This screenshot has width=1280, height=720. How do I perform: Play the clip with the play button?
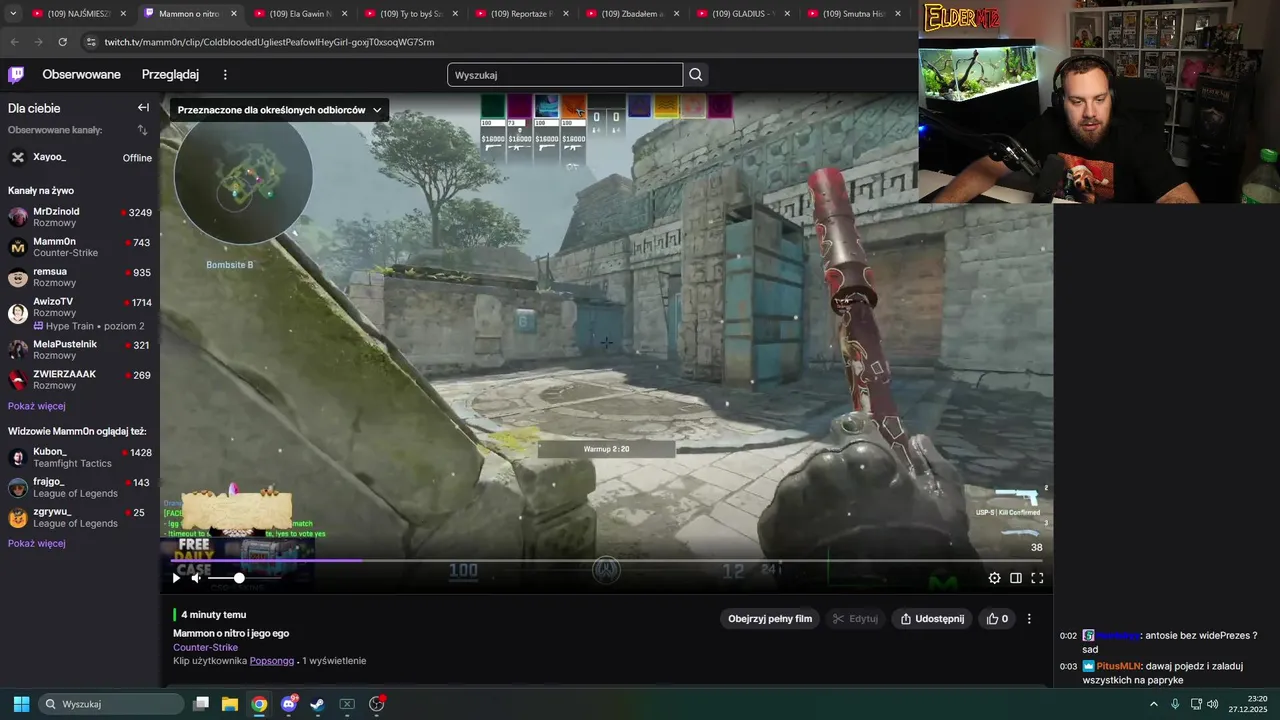click(176, 578)
